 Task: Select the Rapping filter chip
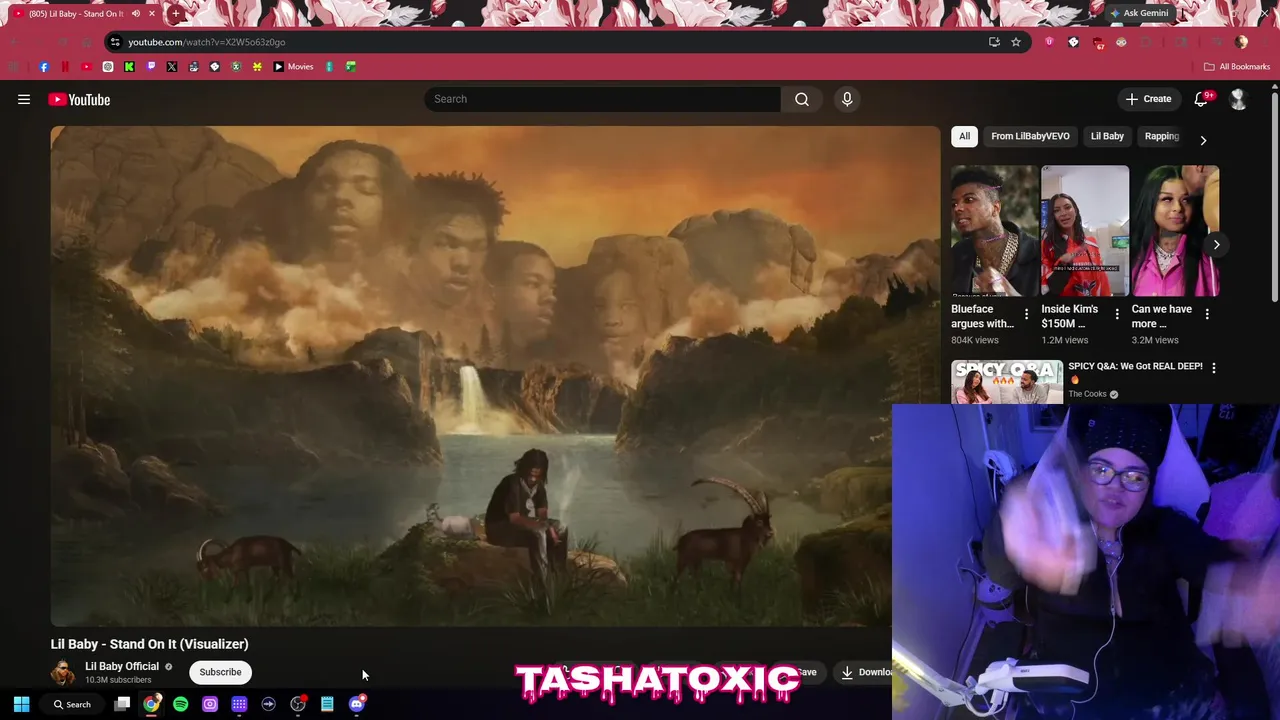pyautogui.click(x=1161, y=136)
